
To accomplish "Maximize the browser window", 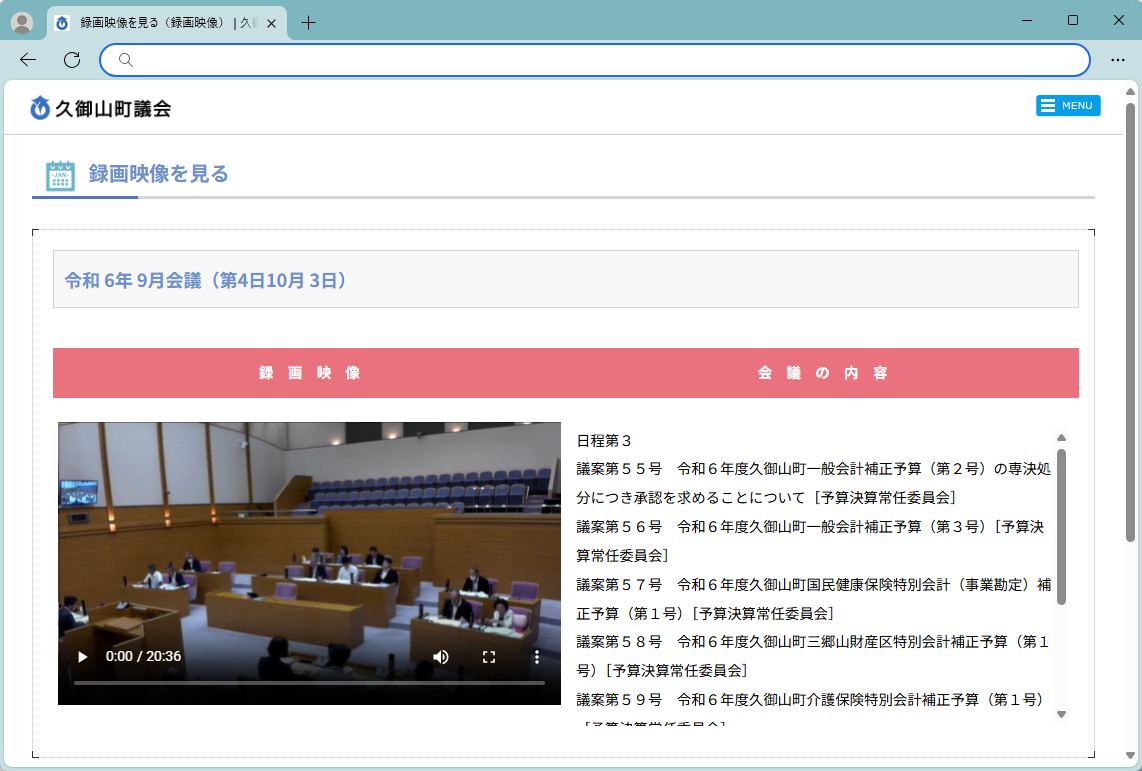I will click(1073, 20).
